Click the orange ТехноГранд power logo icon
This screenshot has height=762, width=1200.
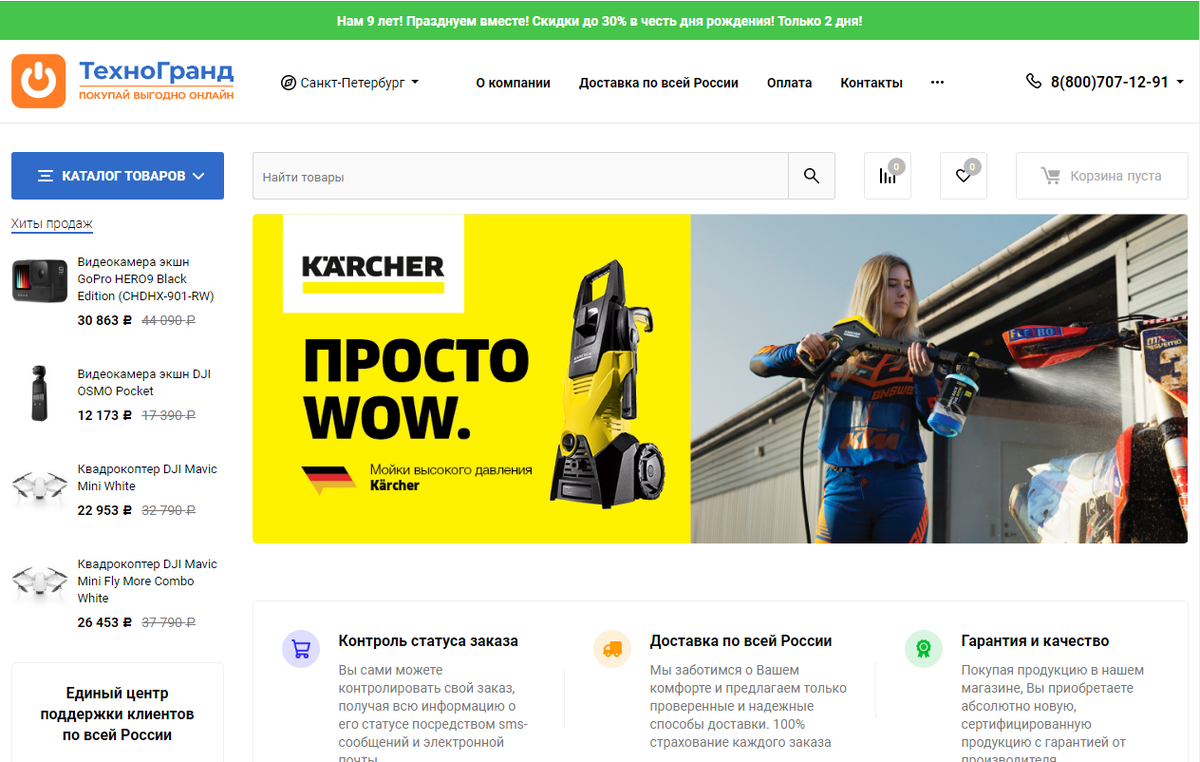38,81
